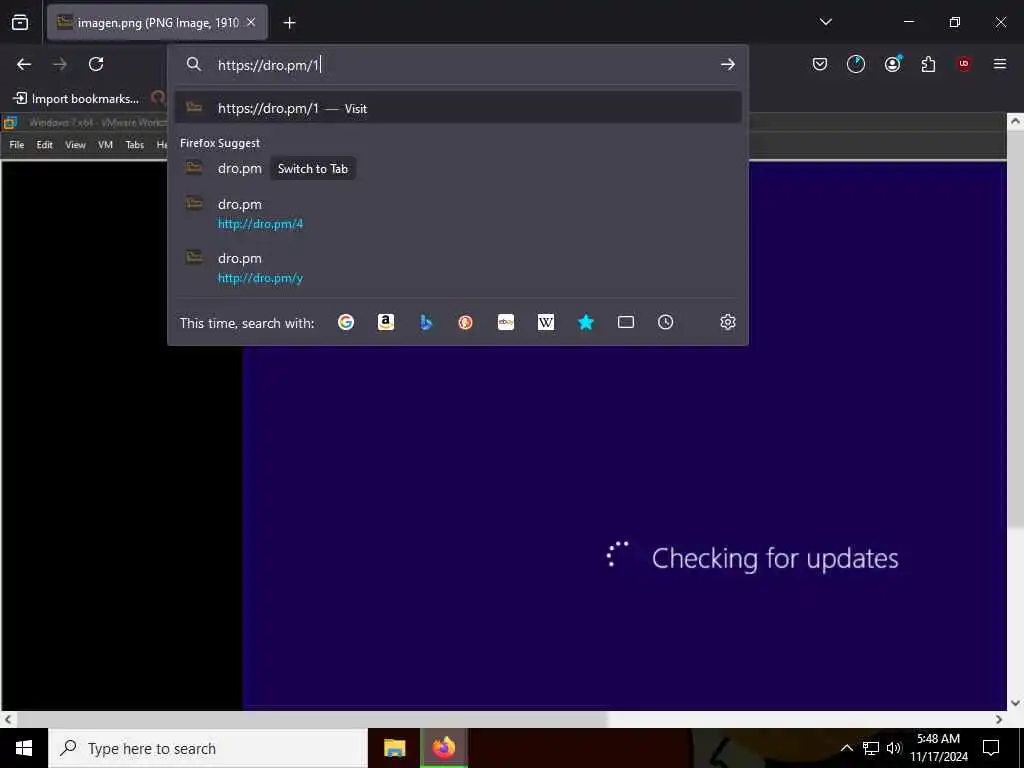Show hidden system tray icons chevron

(846, 748)
